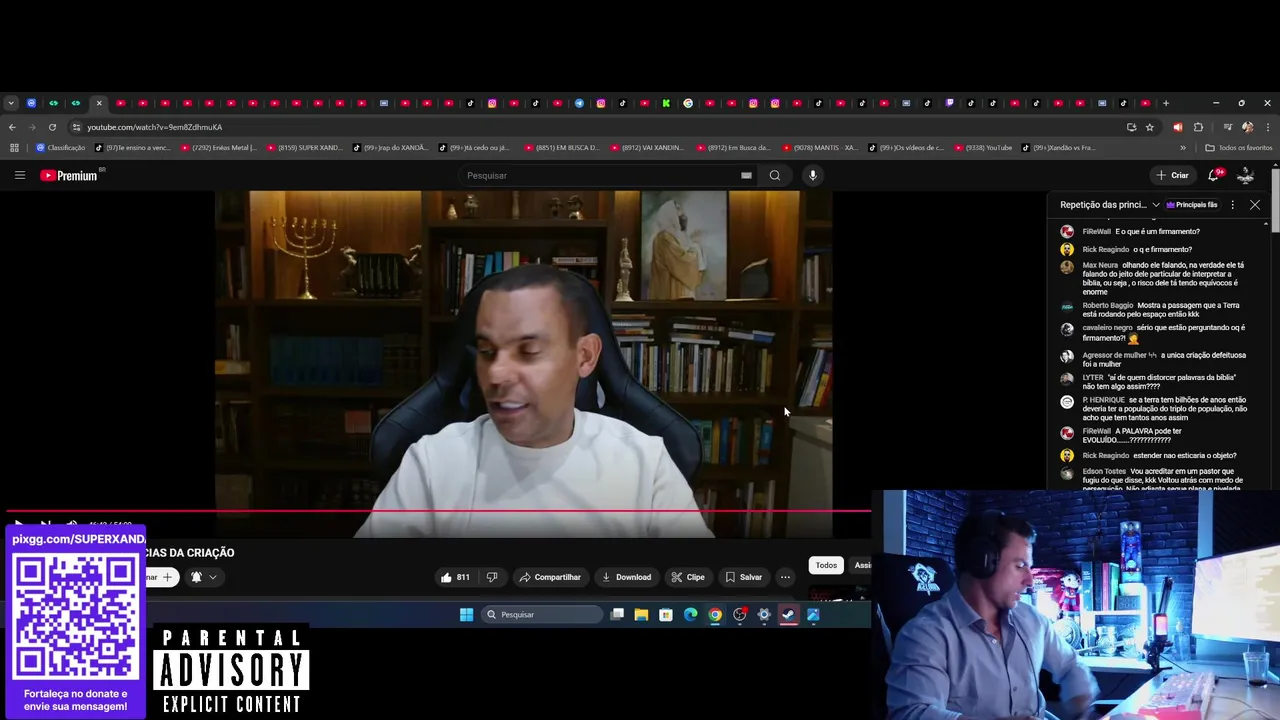1280x720 pixels.
Task: Open the on-screen keyboard in search box
Action: (746, 175)
